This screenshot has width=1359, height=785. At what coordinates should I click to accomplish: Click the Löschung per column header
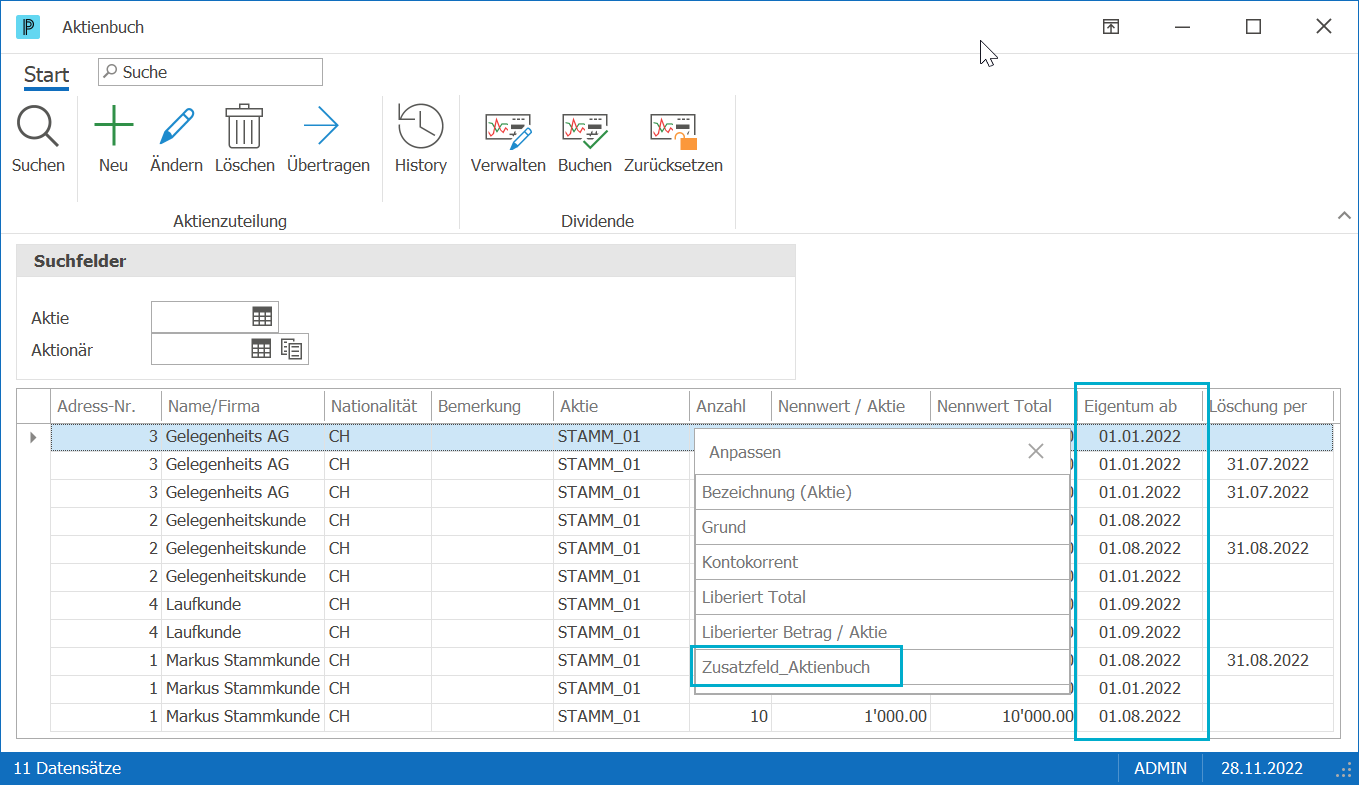tap(1270, 406)
